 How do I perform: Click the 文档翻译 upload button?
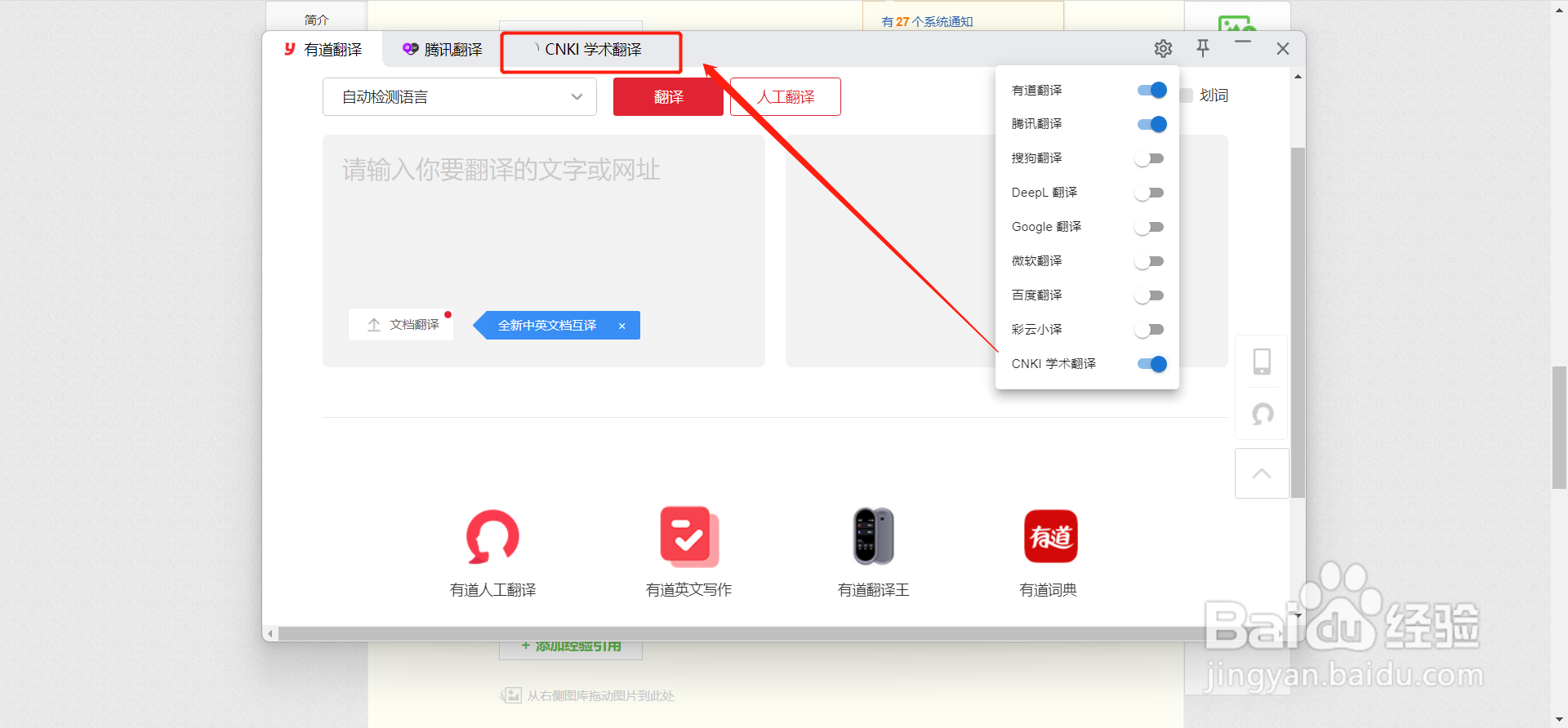(401, 325)
